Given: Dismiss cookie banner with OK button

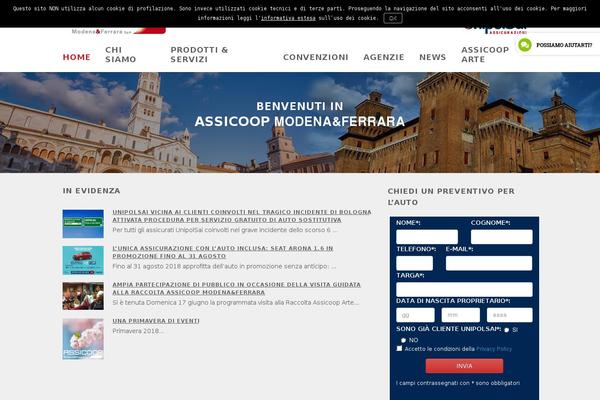Looking at the screenshot, I should click(393, 18).
